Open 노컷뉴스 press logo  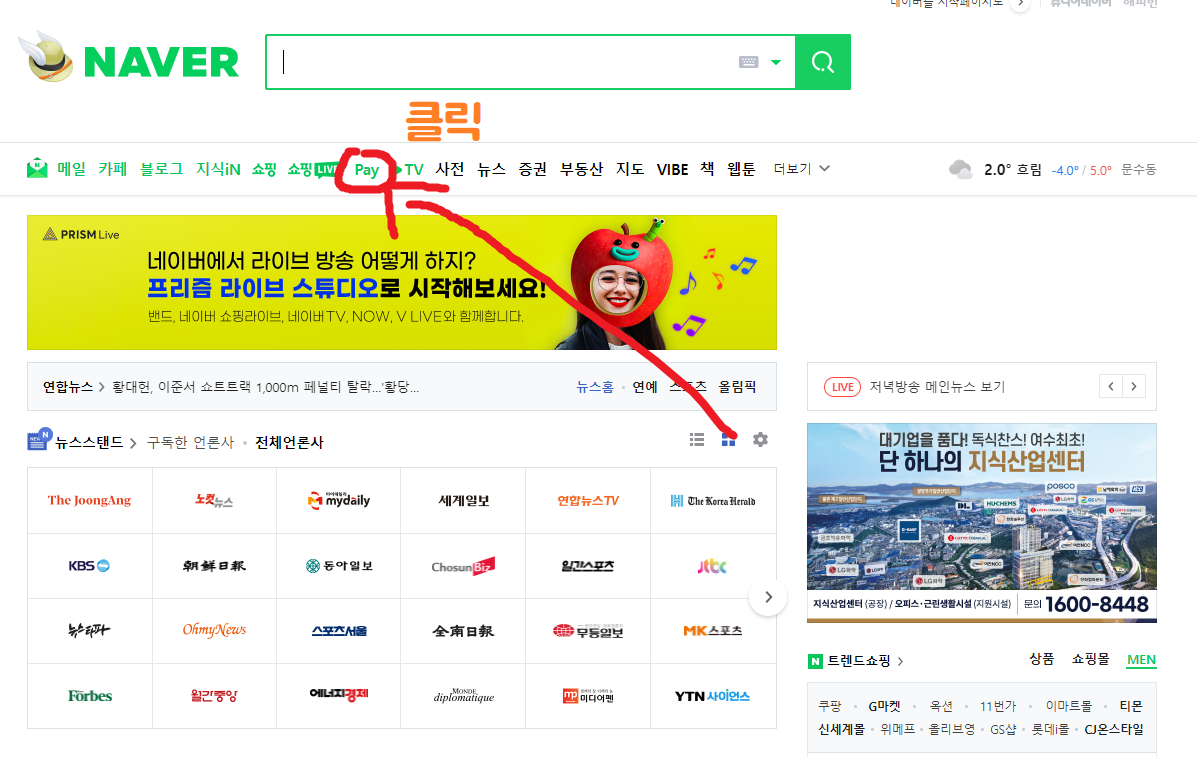[215, 501]
